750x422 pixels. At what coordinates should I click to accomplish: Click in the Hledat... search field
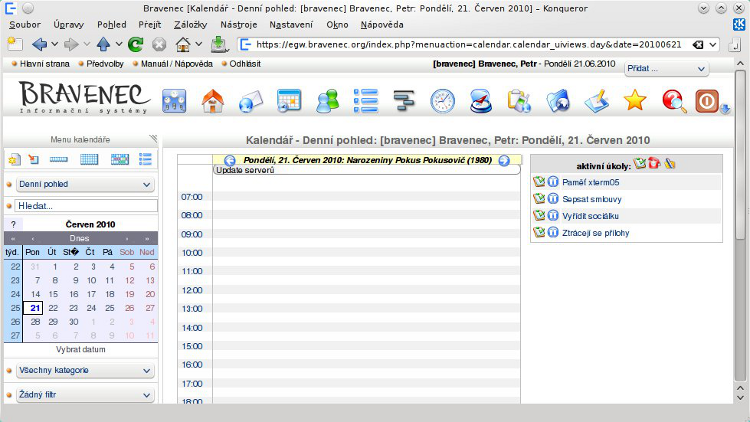pos(86,206)
